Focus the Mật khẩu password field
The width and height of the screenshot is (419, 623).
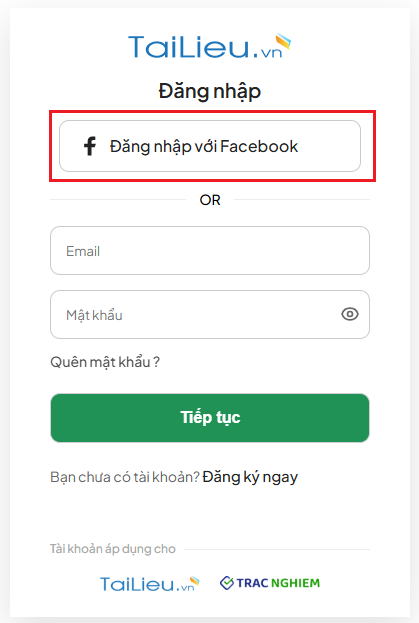[210, 314]
